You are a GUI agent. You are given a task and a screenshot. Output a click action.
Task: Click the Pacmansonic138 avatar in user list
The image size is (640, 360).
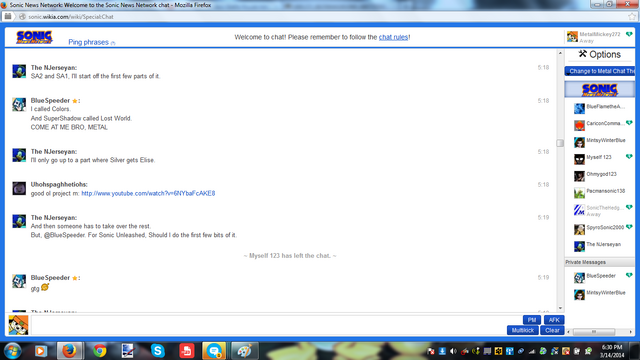coord(579,193)
